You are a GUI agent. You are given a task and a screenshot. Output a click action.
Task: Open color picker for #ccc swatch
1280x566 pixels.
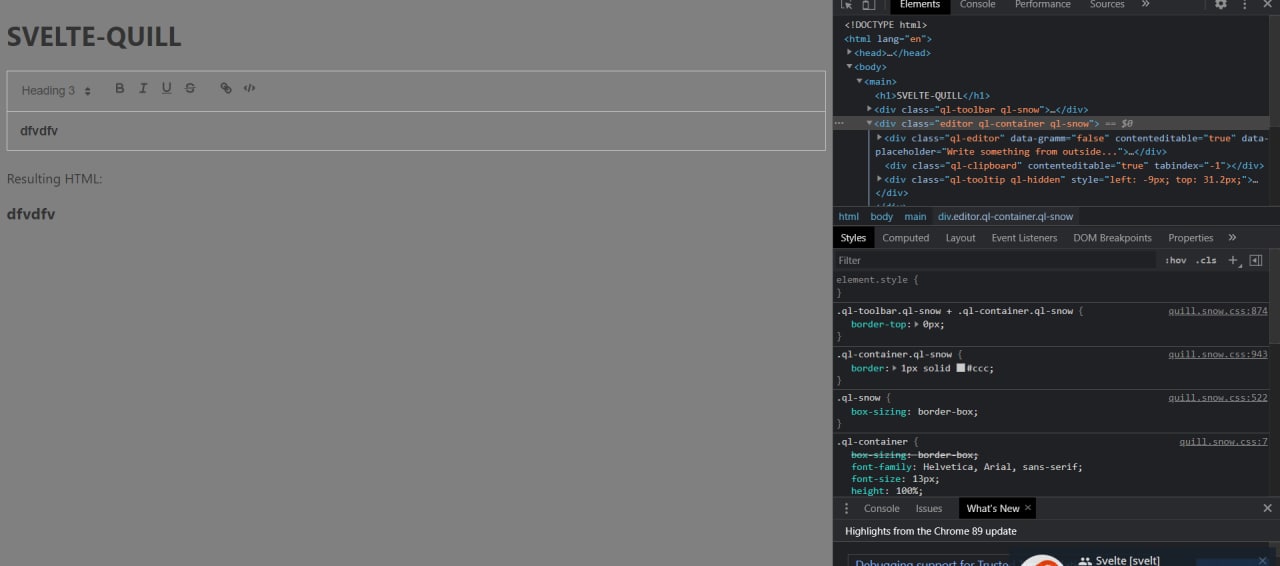click(961, 368)
